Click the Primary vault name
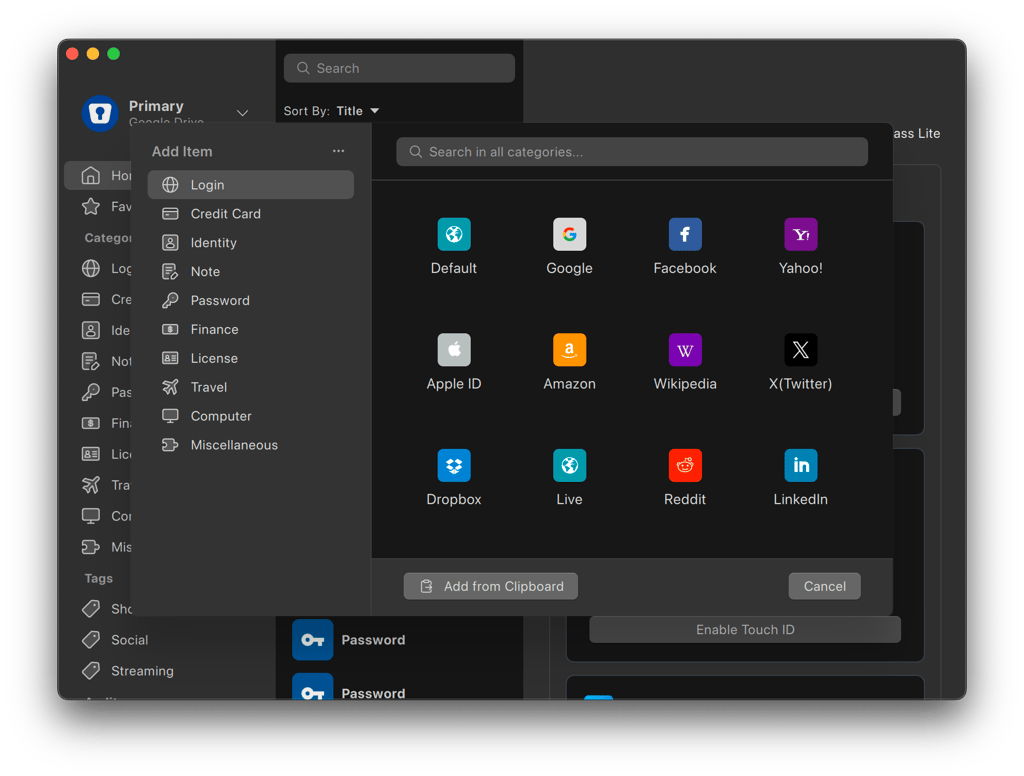The image size is (1024, 776). tap(156, 106)
